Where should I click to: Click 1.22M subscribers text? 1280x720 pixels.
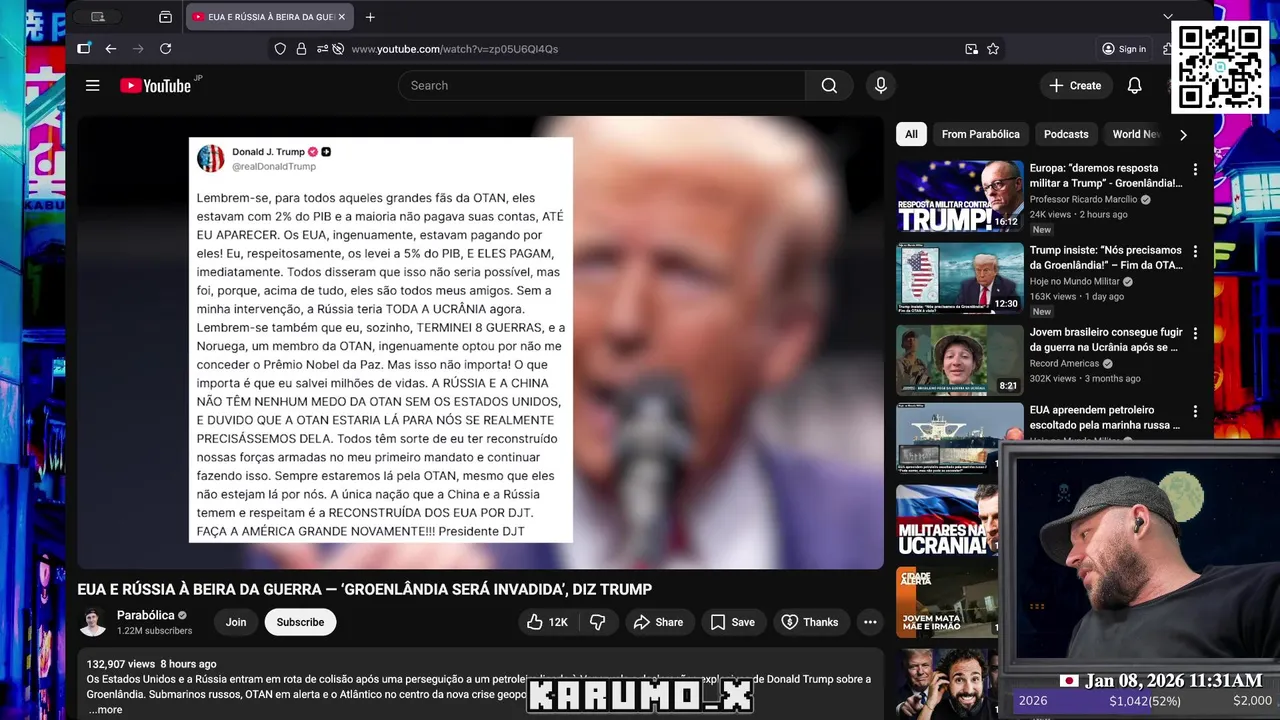pos(155,631)
